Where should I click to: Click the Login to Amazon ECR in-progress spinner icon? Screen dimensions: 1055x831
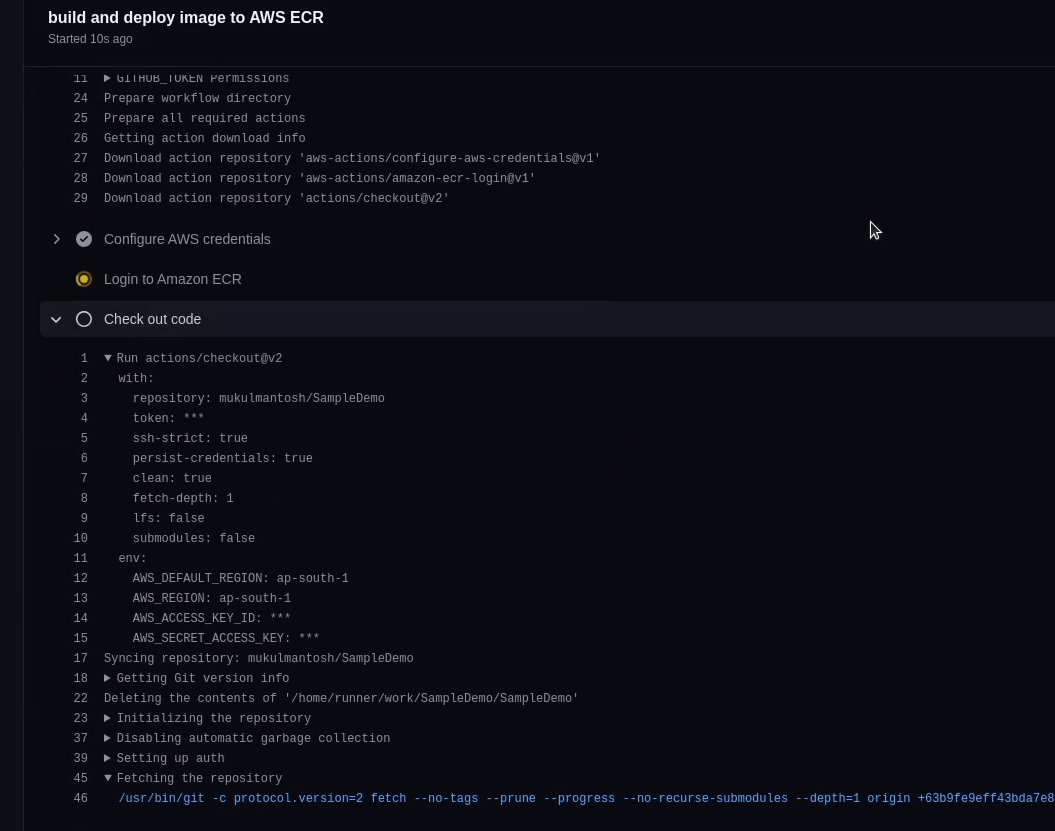point(84,279)
